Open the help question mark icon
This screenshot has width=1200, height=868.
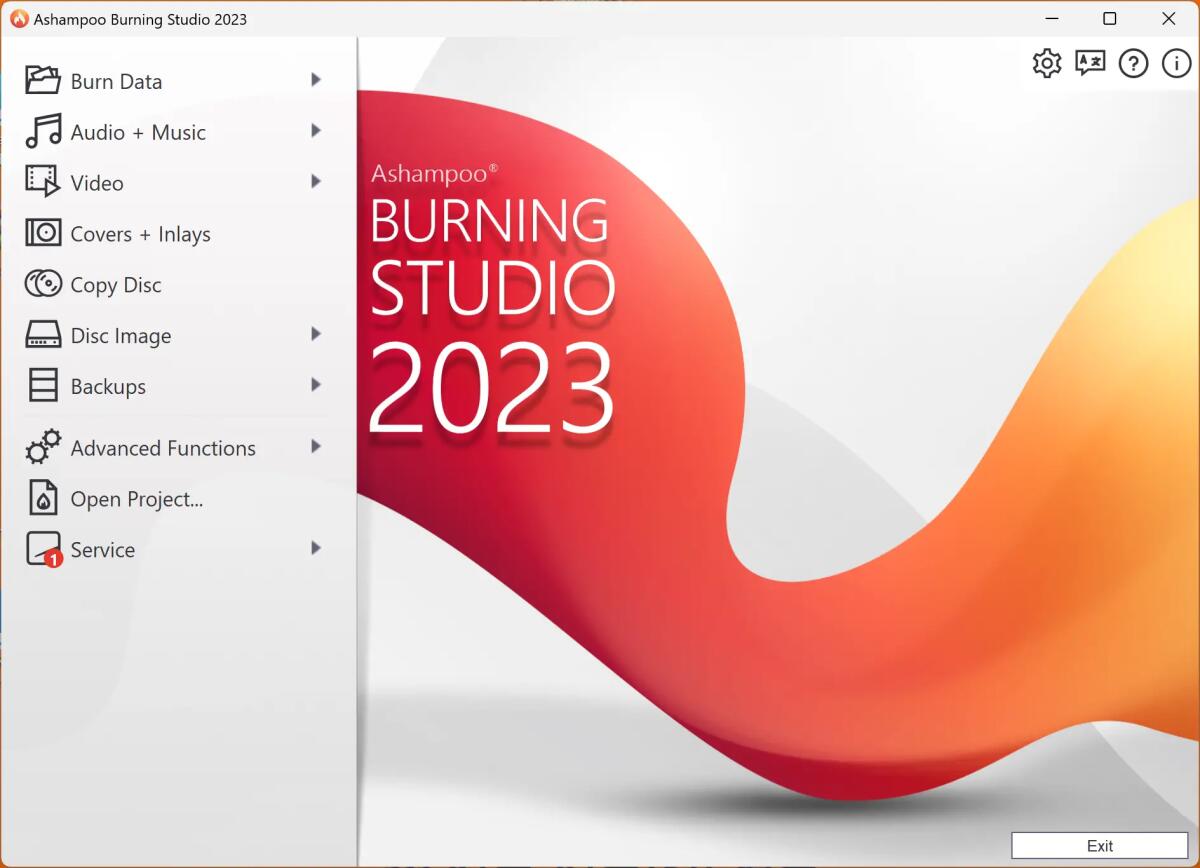point(1133,63)
